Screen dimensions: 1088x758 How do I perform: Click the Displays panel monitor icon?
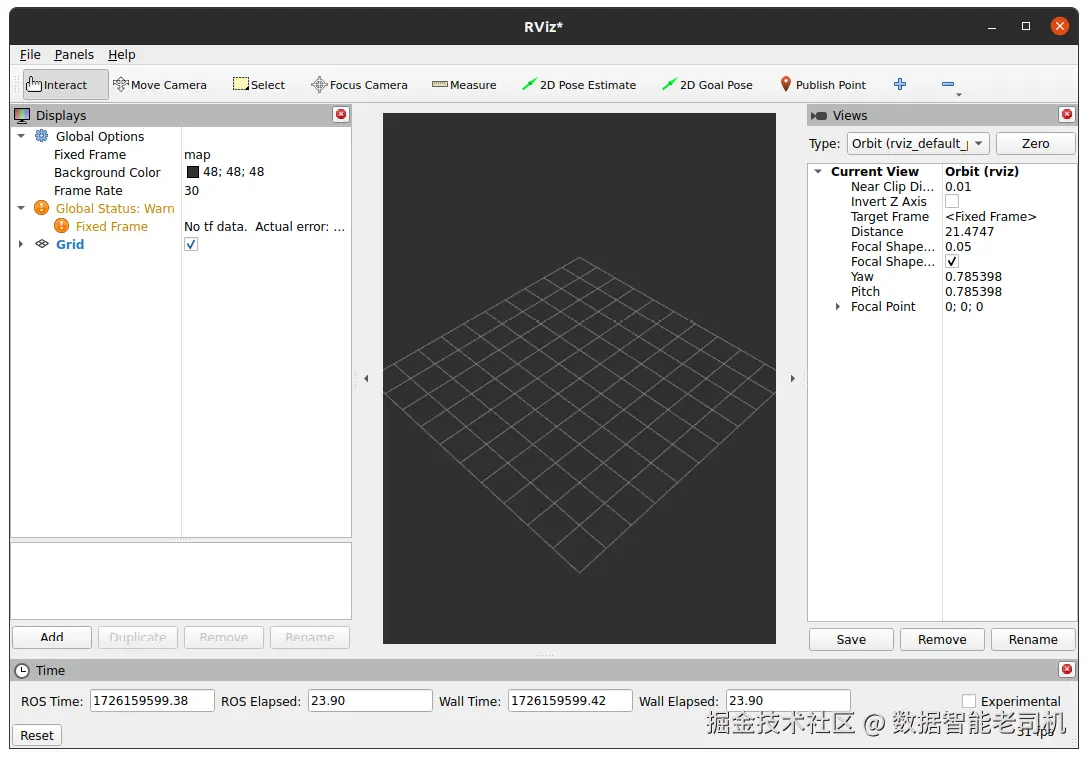[22, 115]
